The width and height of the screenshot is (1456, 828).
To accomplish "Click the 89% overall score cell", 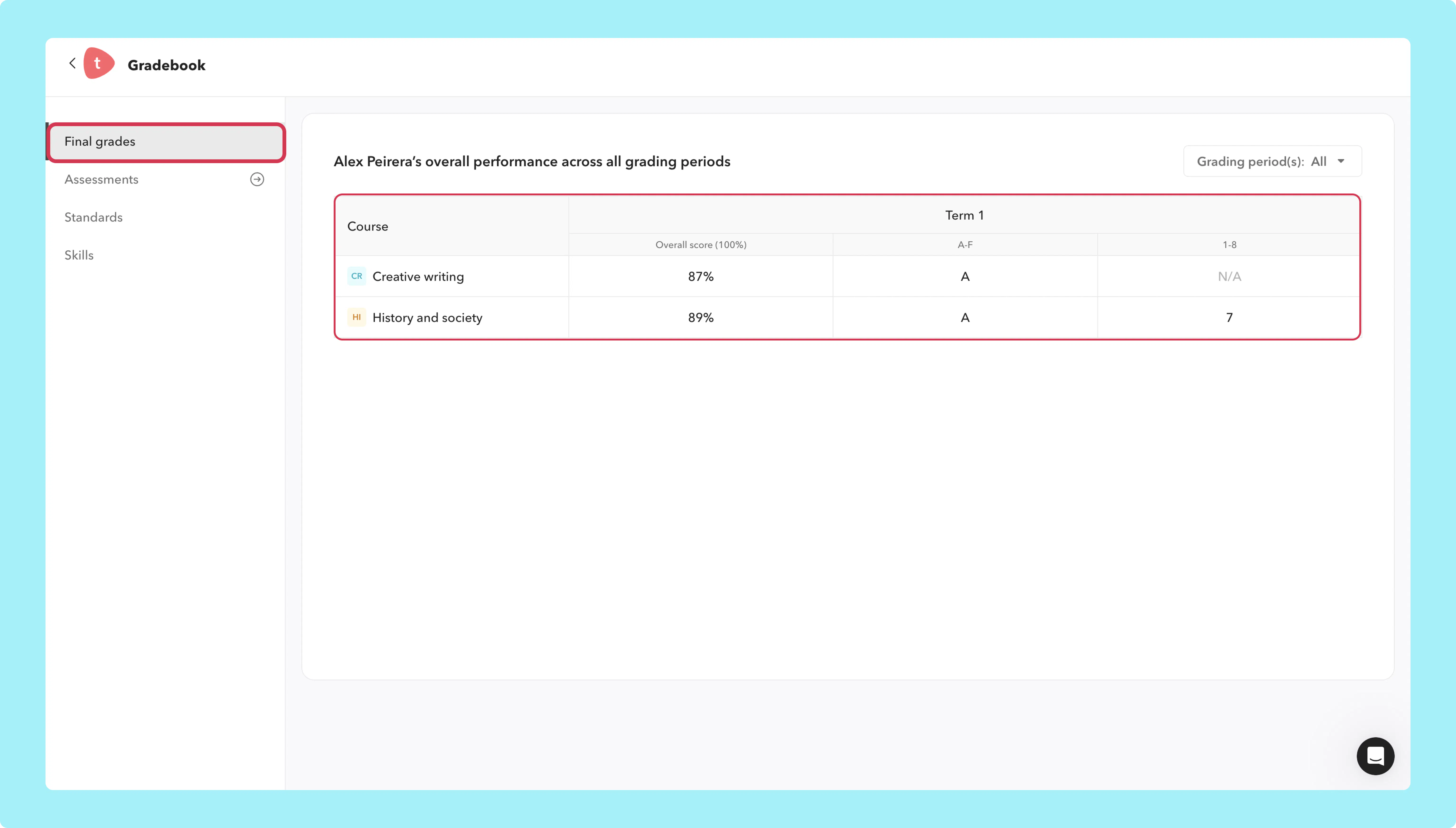I will 701,317.
